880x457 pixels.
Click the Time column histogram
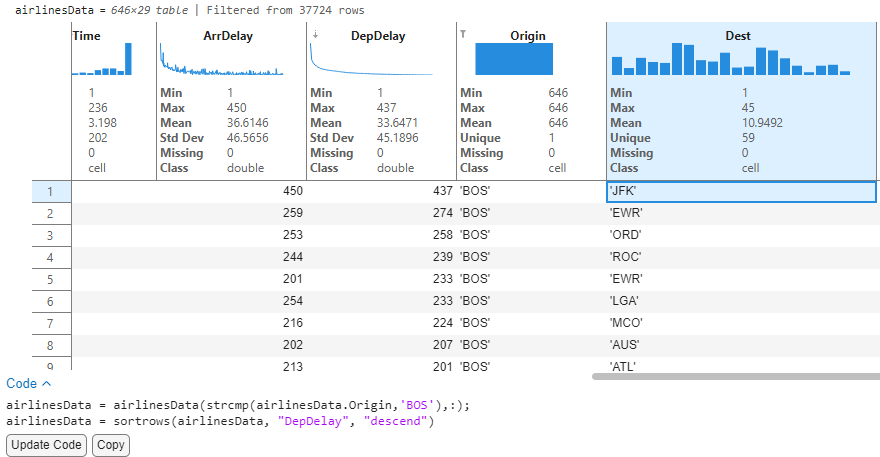click(102, 60)
